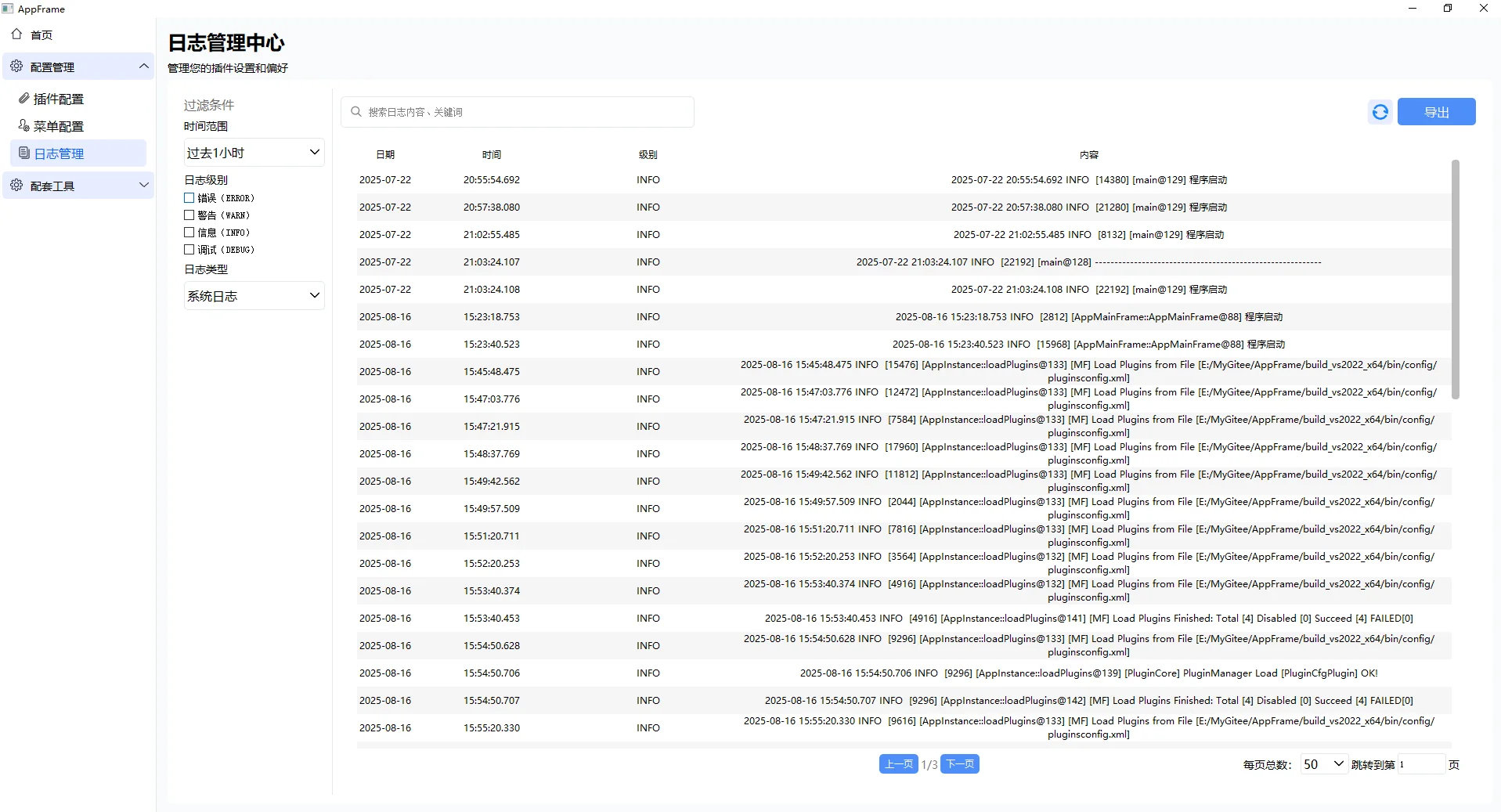This screenshot has height=812, width=1501.
Task: Refresh the log list
Action: point(1380,112)
